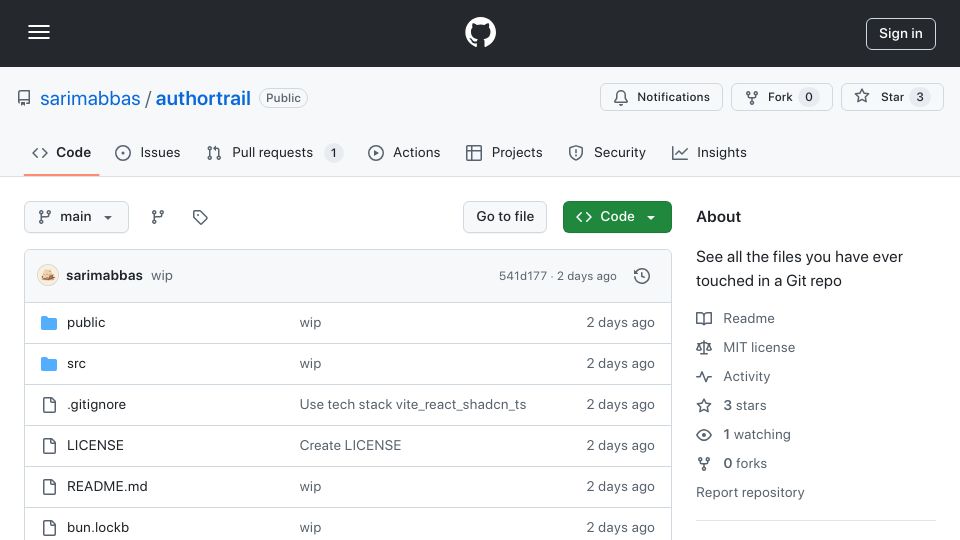Click the sarimabbas avatar in commit row
The width and height of the screenshot is (960, 540).
click(x=48, y=276)
